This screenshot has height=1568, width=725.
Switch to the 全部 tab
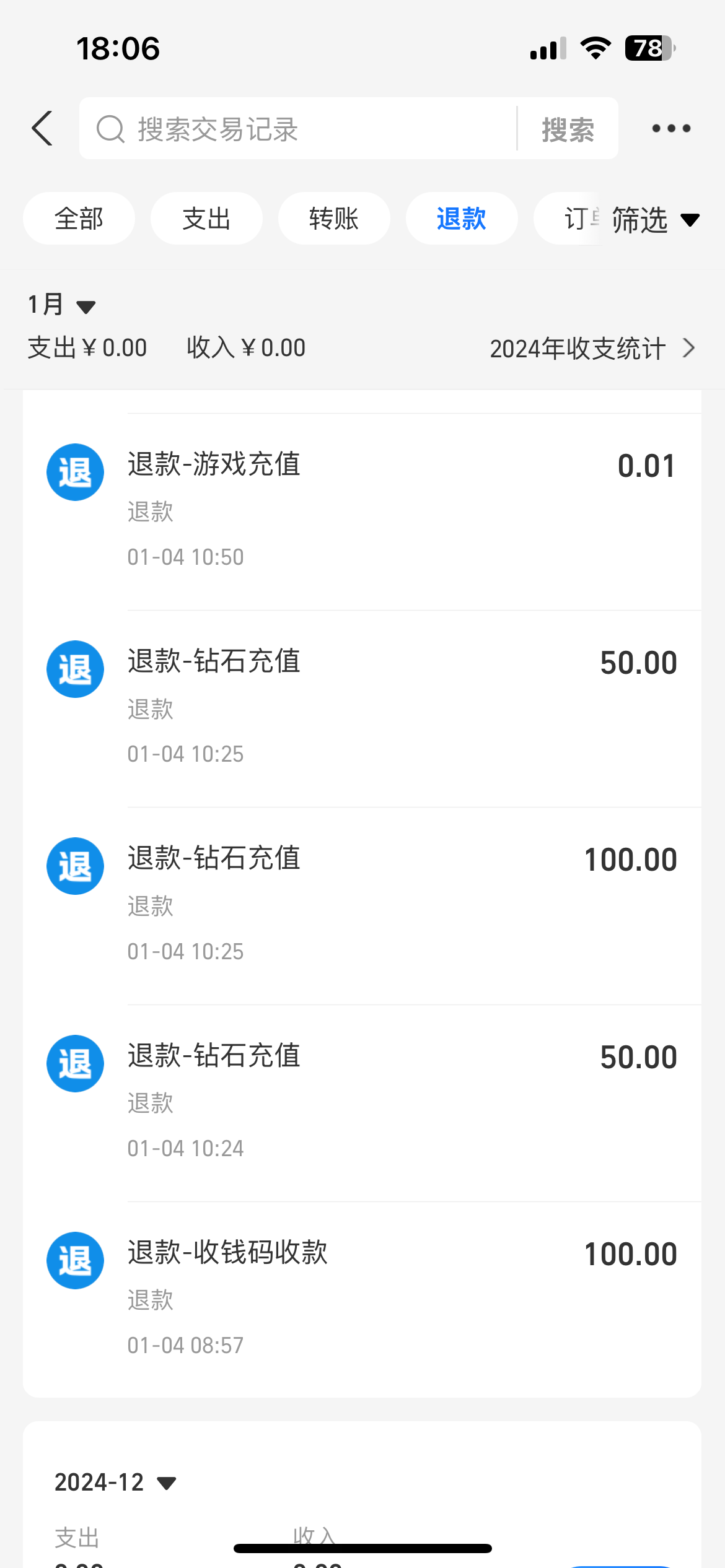(x=79, y=219)
